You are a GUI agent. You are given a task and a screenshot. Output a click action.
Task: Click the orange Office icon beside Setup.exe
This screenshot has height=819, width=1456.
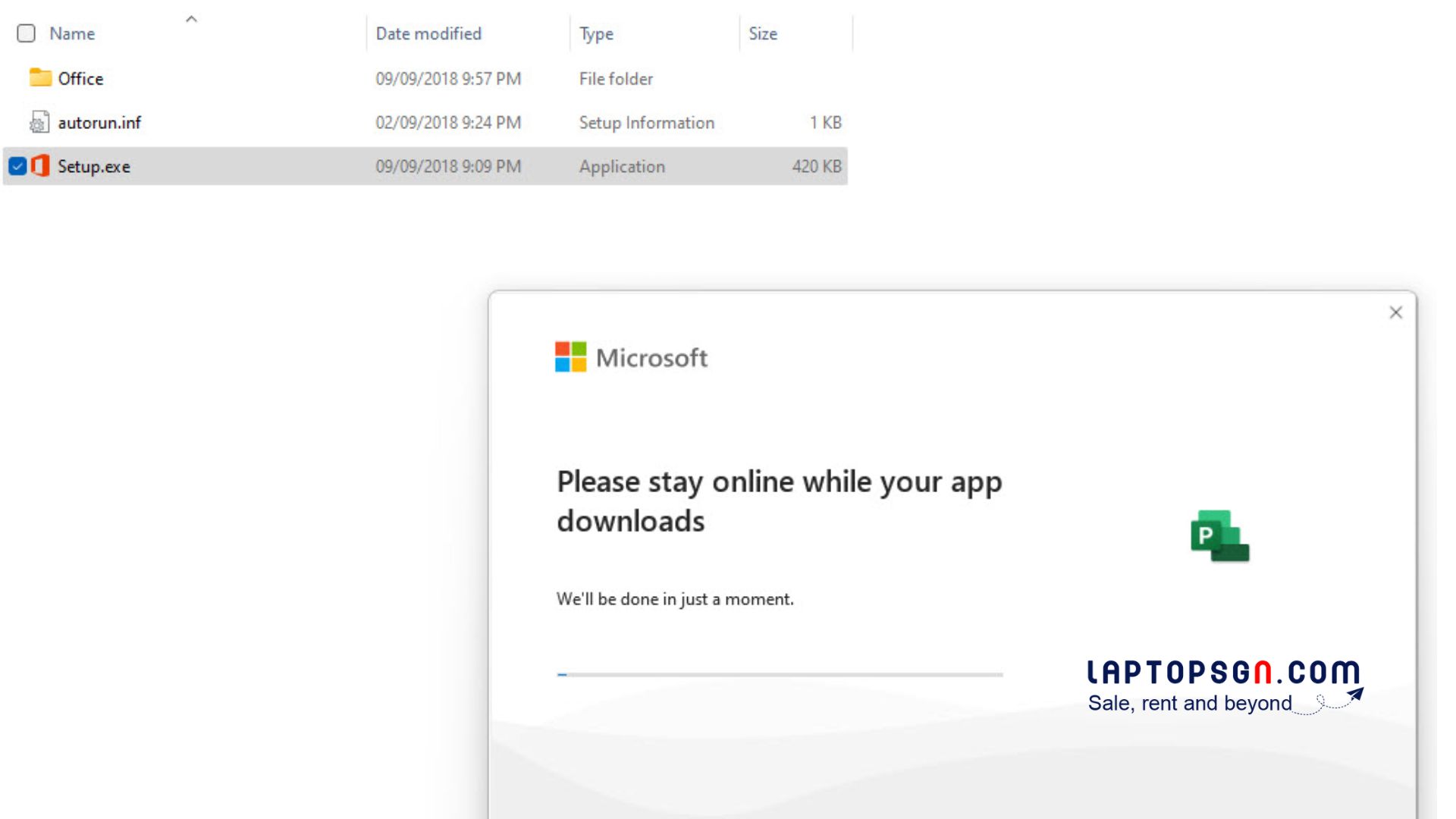[x=41, y=166]
